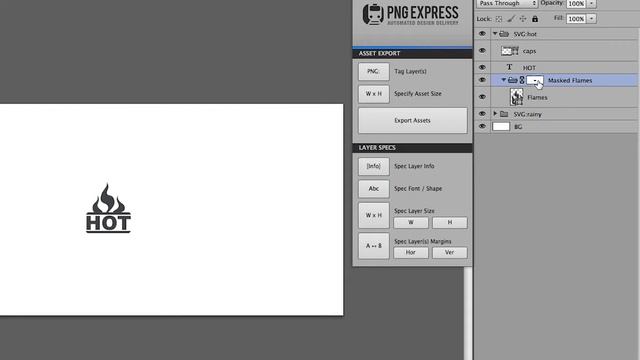The height and width of the screenshot is (360, 640).
Task: Click the W x H Specify Asset Size button
Action: click(x=373, y=94)
